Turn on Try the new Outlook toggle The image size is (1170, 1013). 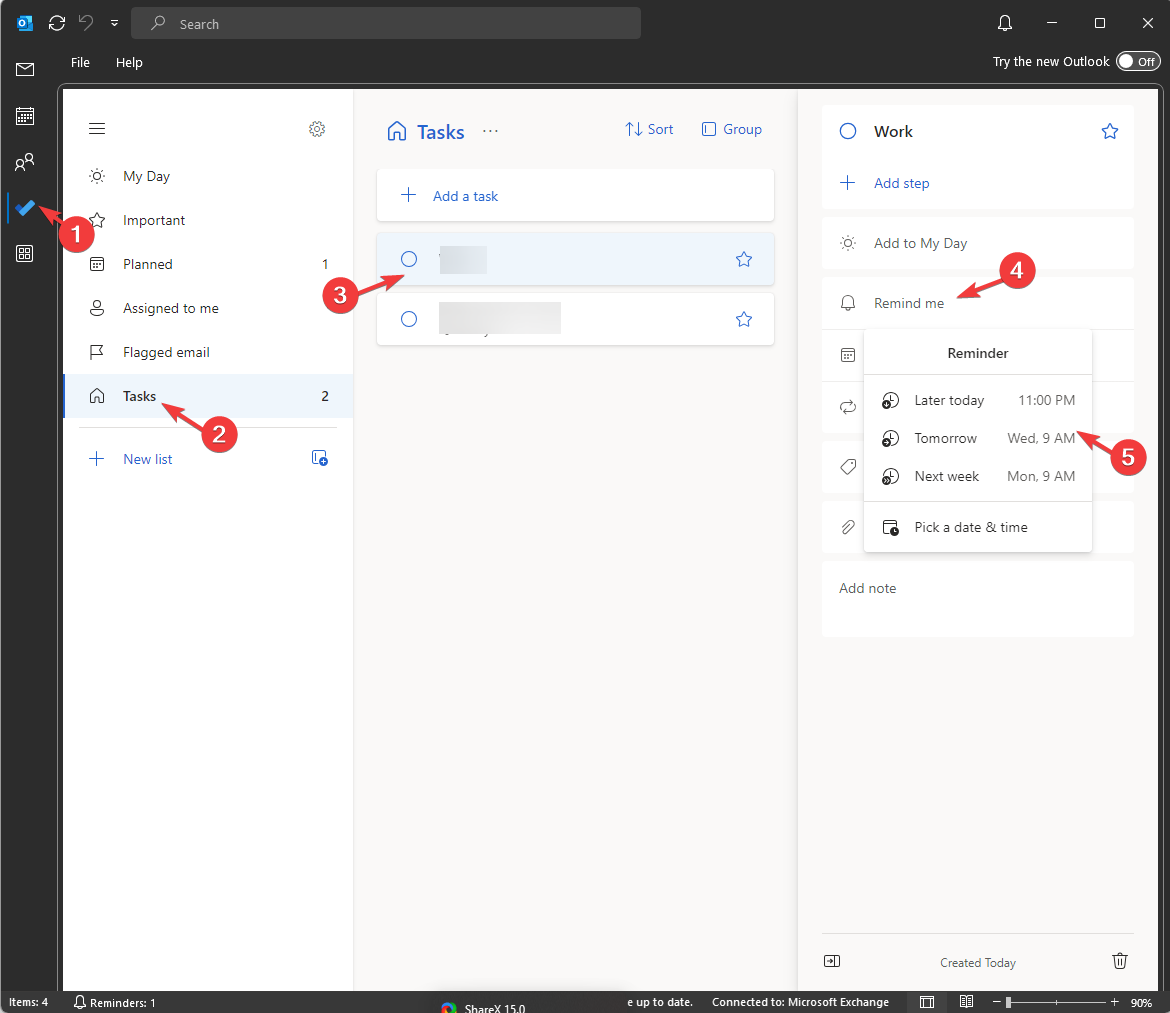click(x=1138, y=61)
